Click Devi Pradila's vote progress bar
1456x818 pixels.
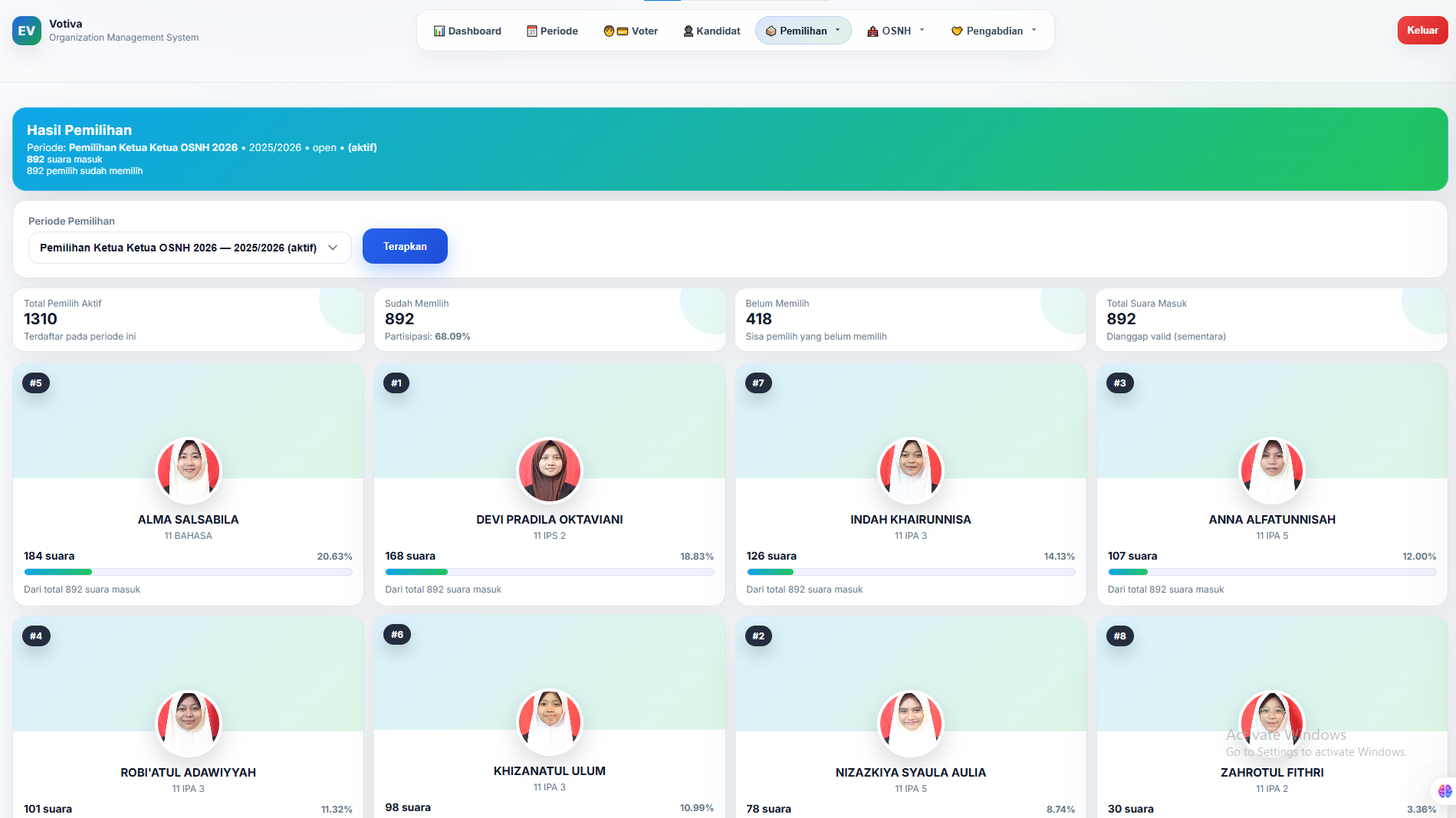(x=550, y=572)
